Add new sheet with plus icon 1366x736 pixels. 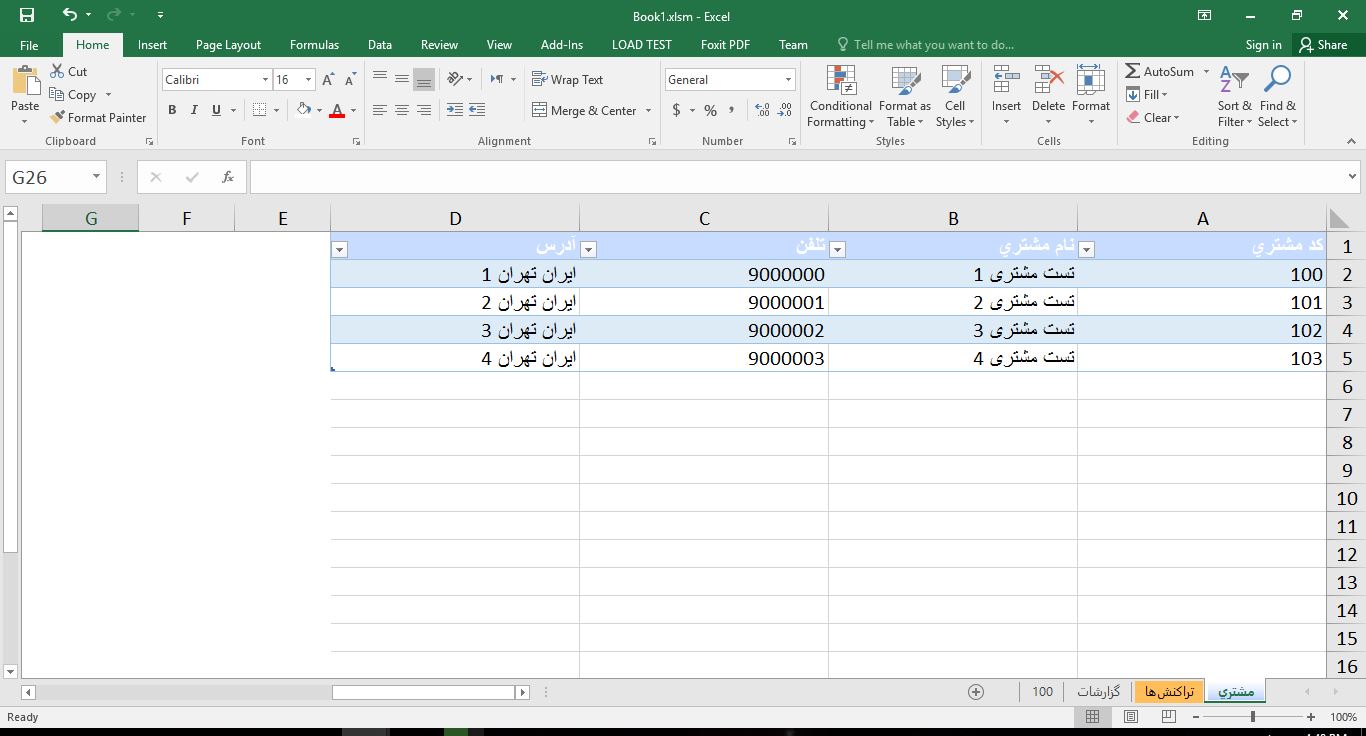tap(976, 691)
